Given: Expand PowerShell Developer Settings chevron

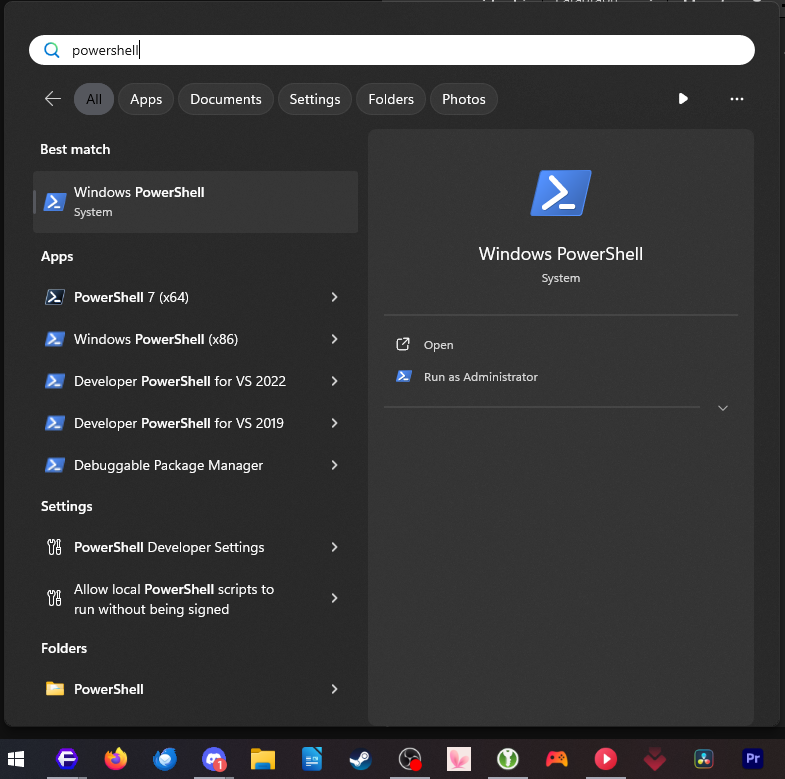Looking at the screenshot, I should 334,547.
